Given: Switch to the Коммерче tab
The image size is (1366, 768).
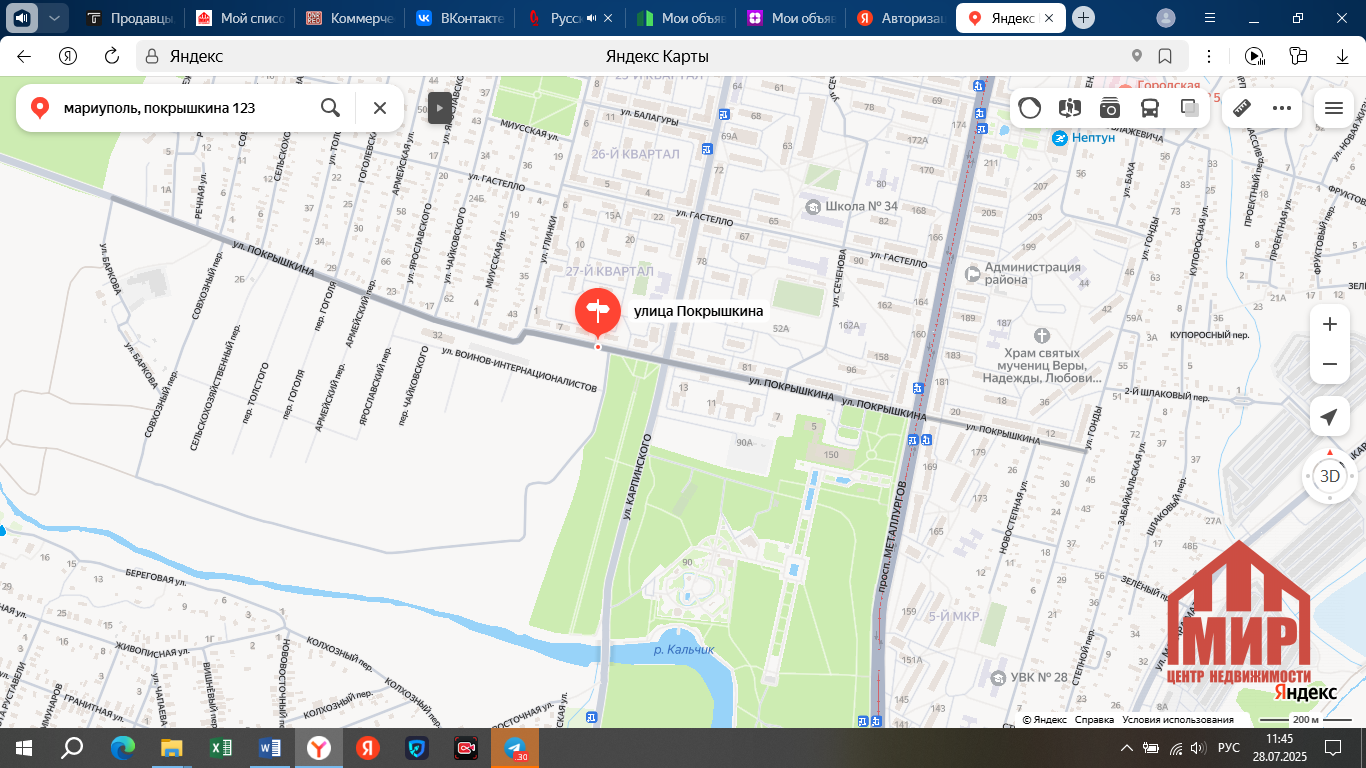Looking at the screenshot, I should (x=349, y=18).
